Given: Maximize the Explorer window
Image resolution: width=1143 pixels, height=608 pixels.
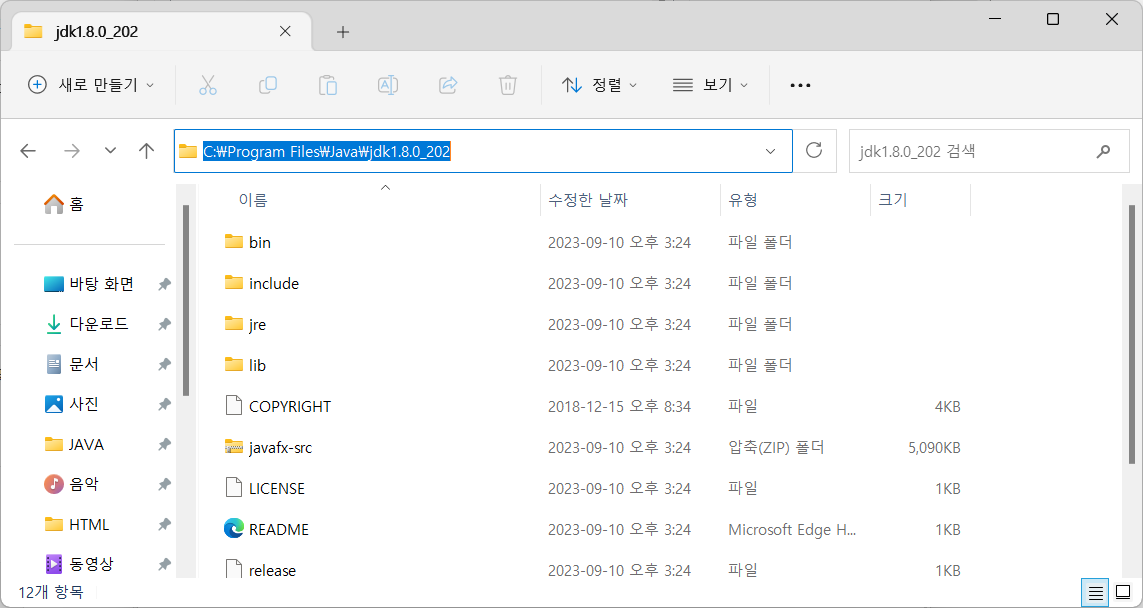Looking at the screenshot, I should (x=1053, y=19).
